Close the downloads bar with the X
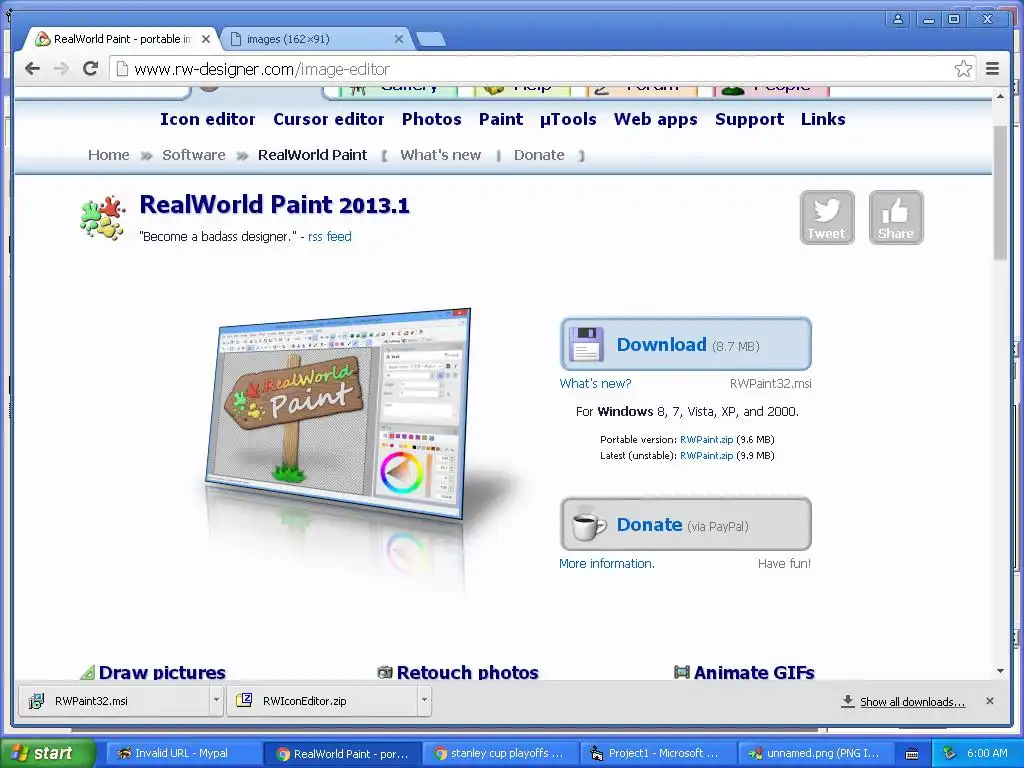The width and height of the screenshot is (1024, 768). pyautogui.click(x=990, y=701)
